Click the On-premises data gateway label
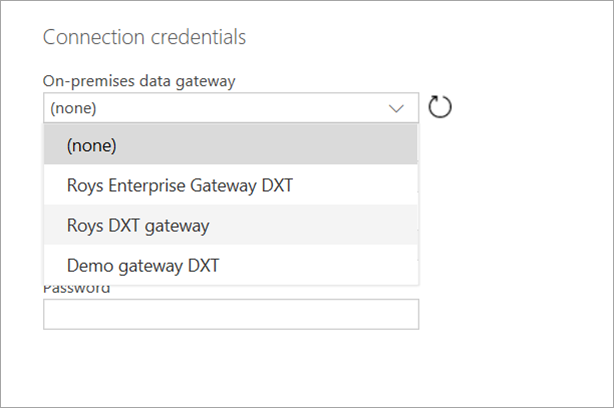The height and width of the screenshot is (408, 614). [x=138, y=81]
